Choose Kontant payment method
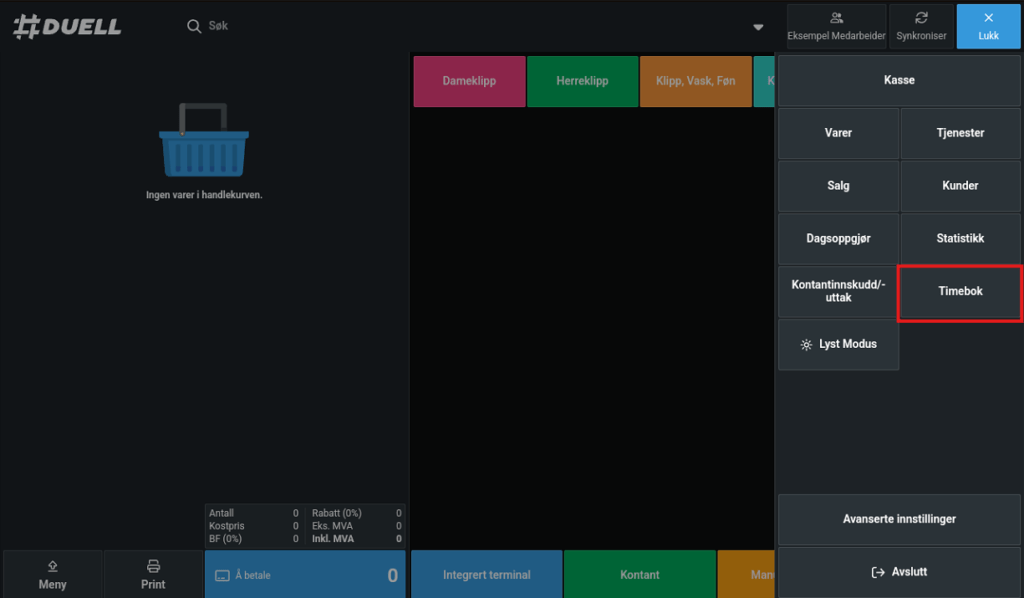The height and width of the screenshot is (598, 1024). pyautogui.click(x=639, y=575)
